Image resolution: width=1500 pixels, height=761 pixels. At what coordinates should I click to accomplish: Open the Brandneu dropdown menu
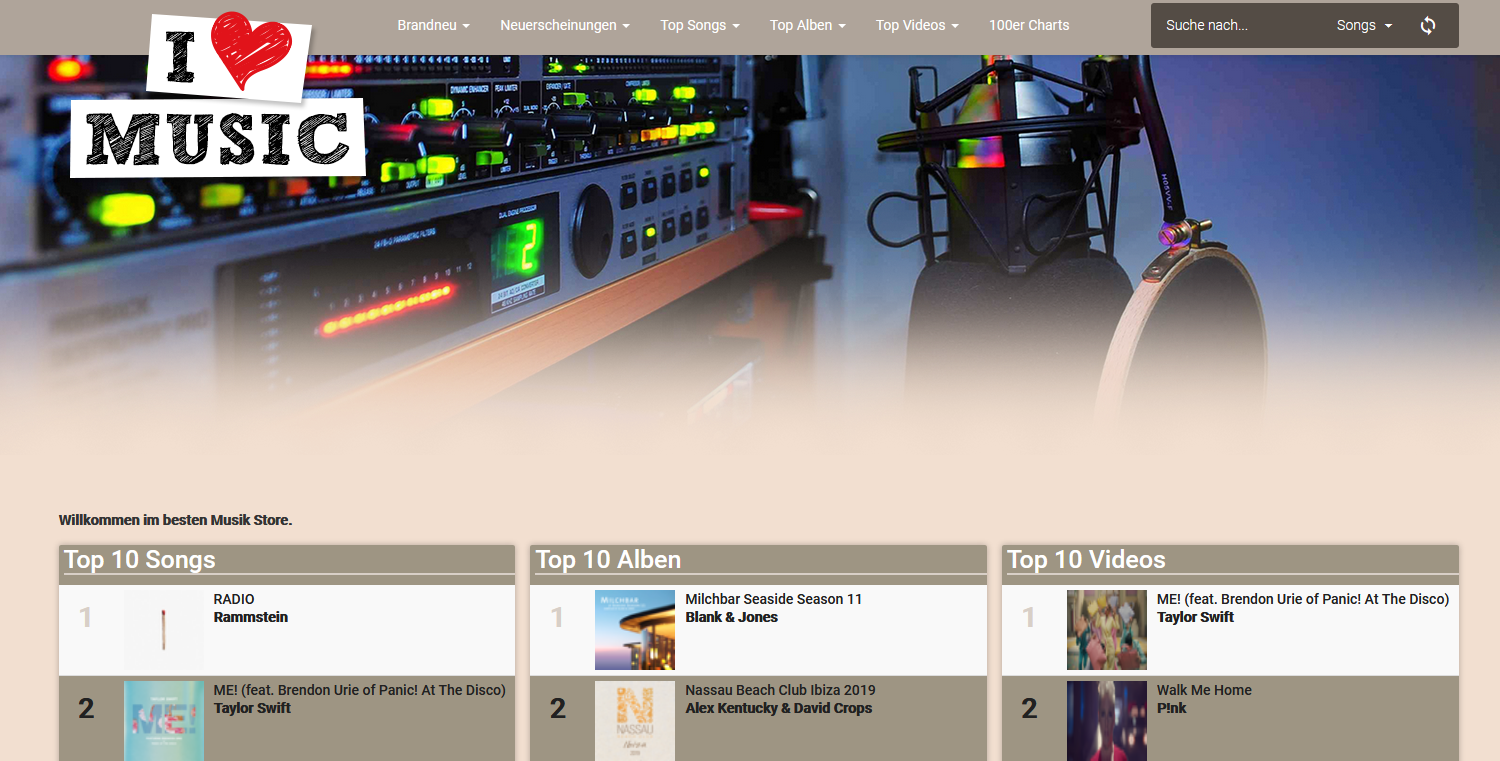(x=433, y=25)
